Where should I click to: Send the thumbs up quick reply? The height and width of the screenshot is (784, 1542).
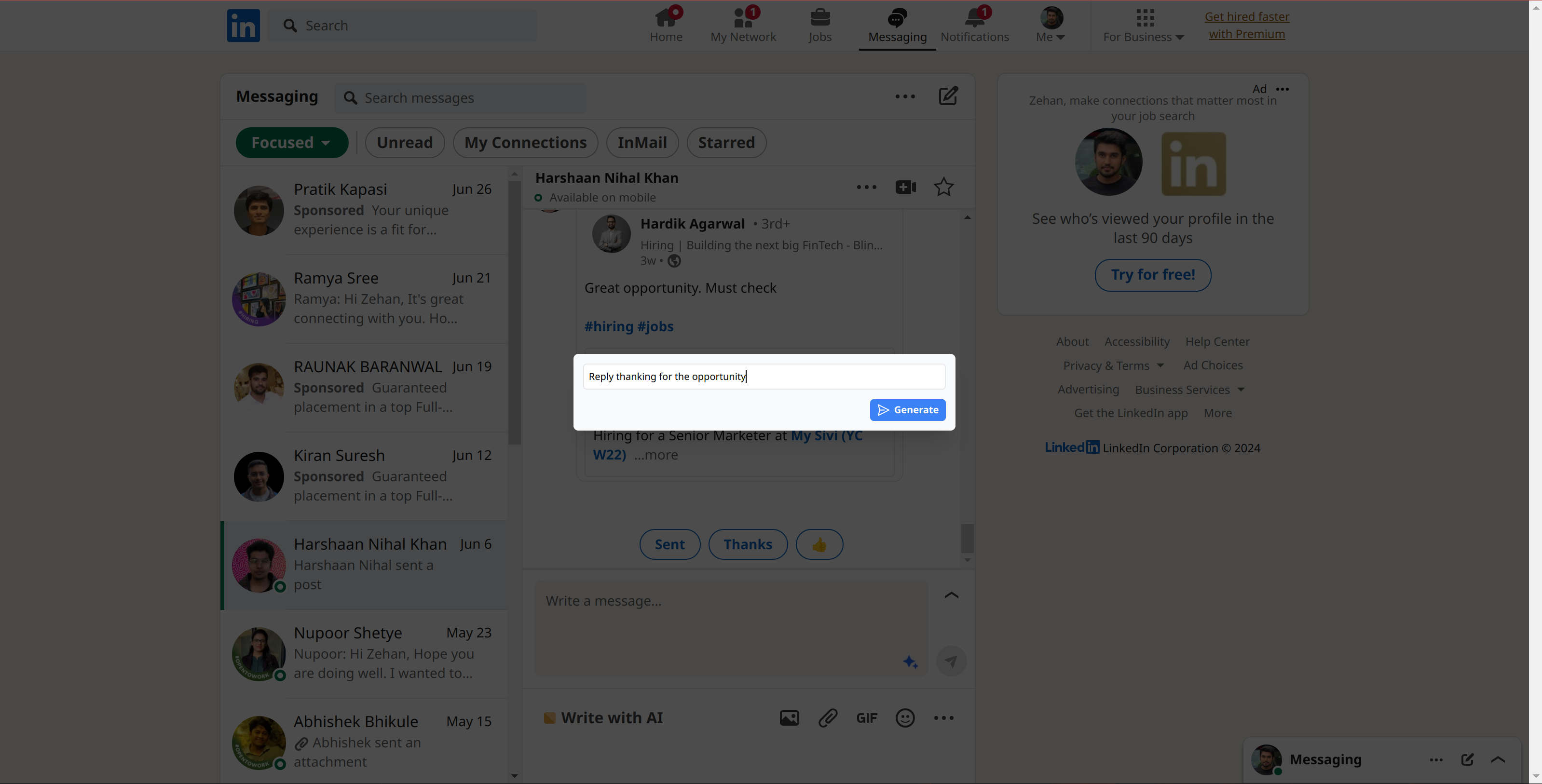pos(819,544)
